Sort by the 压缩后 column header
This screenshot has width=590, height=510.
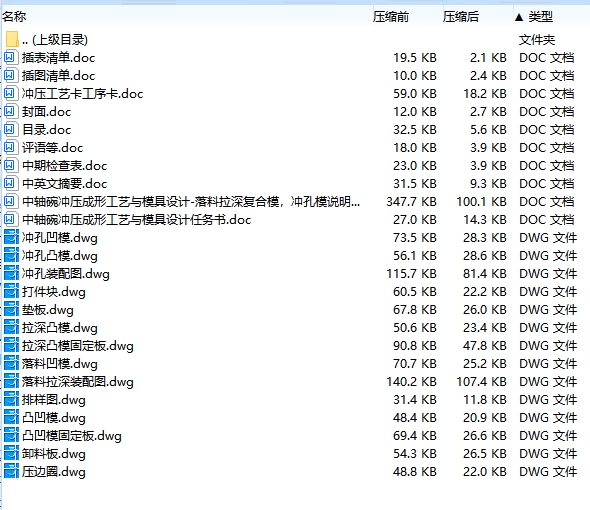point(461,17)
